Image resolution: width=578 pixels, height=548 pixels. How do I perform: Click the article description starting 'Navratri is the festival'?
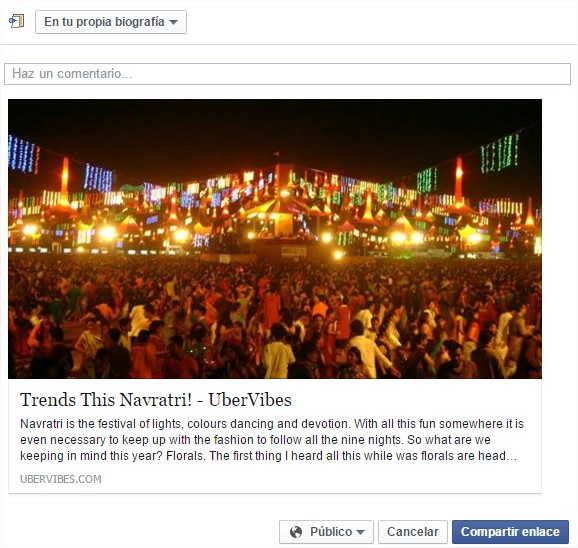[272, 440]
